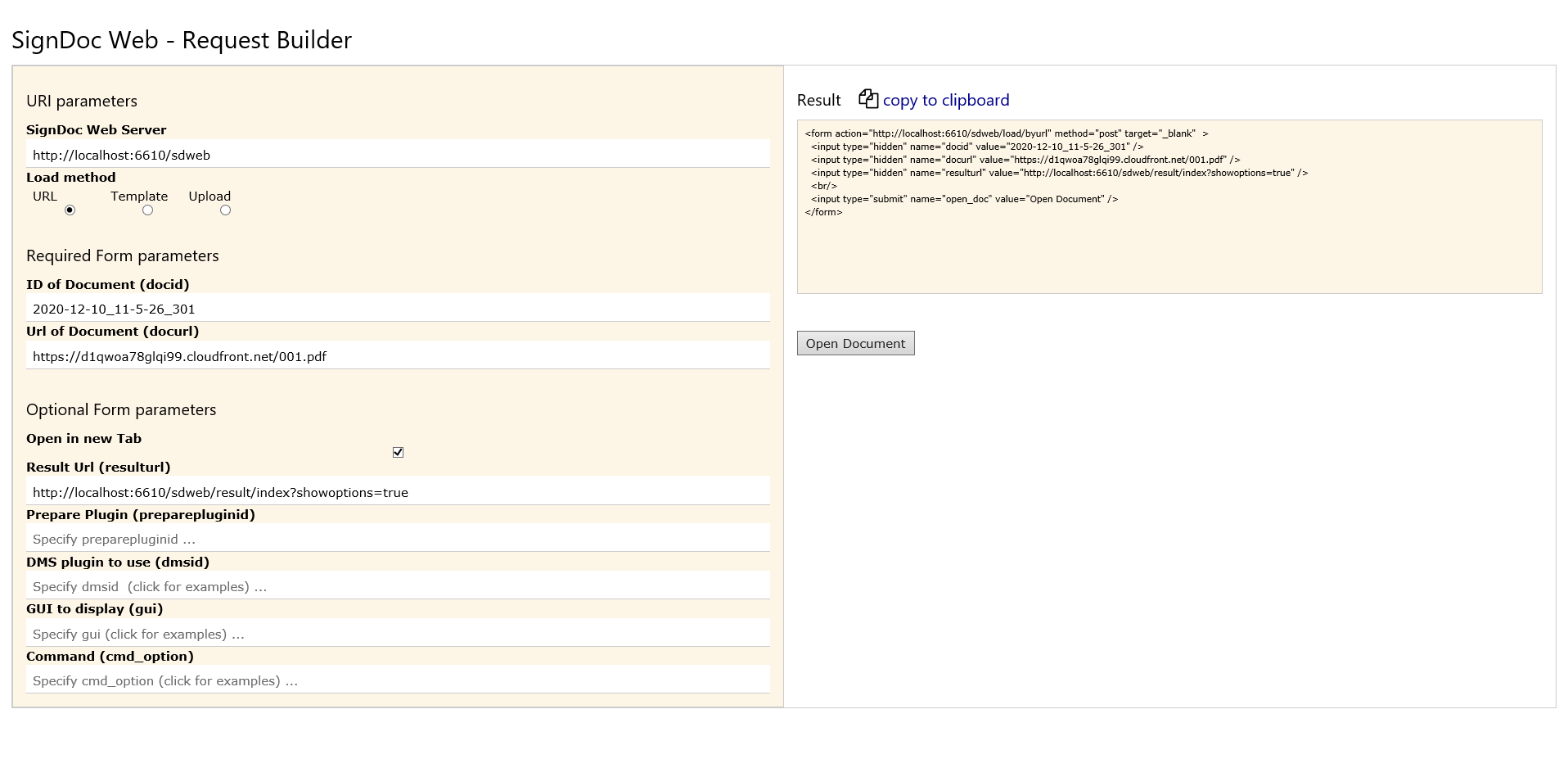Select the URL load method radio button
The width and height of the screenshot is (1568, 759).
(70, 210)
